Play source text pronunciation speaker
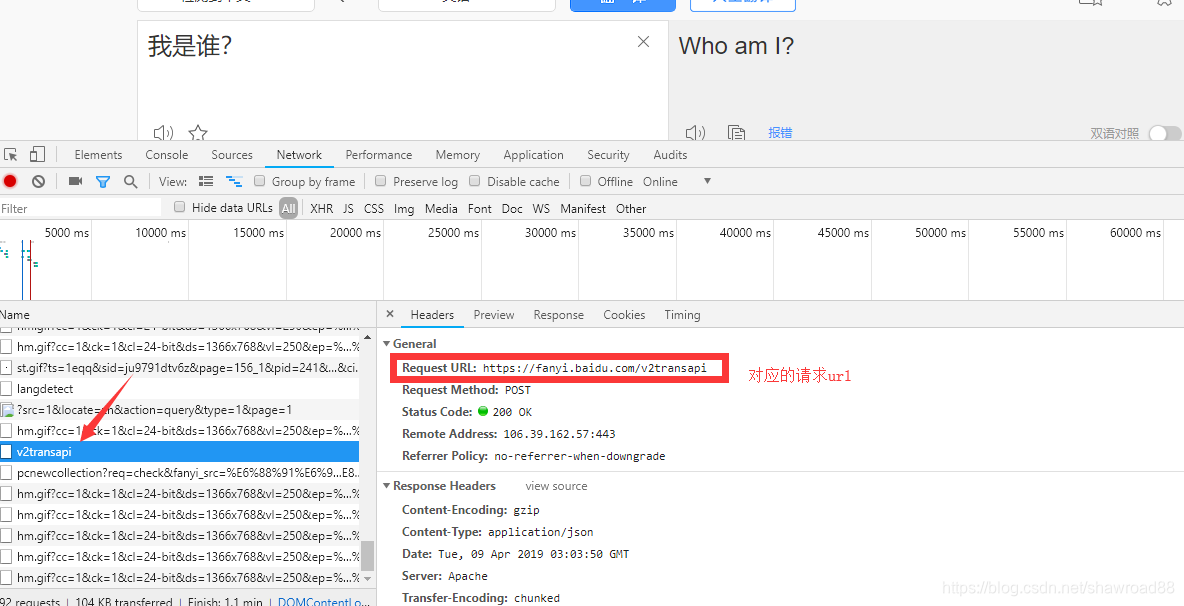This screenshot has height=606, width=1184. [x=163, y=134]
